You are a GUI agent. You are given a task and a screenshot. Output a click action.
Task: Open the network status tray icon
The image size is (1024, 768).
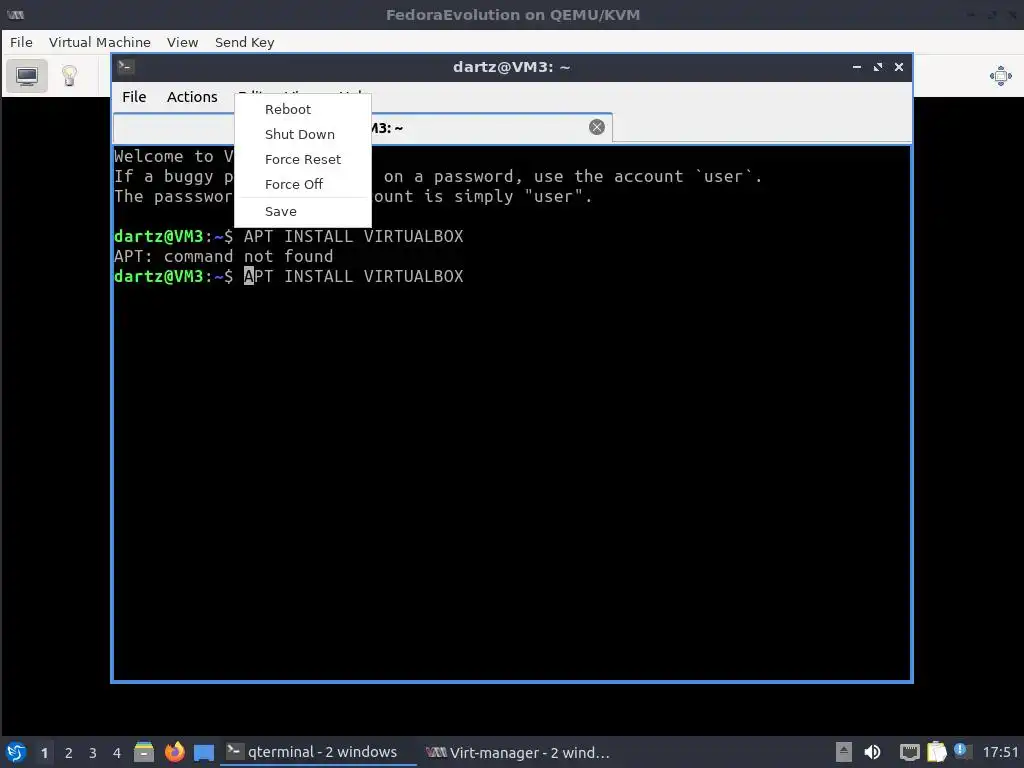pos(909,752)
